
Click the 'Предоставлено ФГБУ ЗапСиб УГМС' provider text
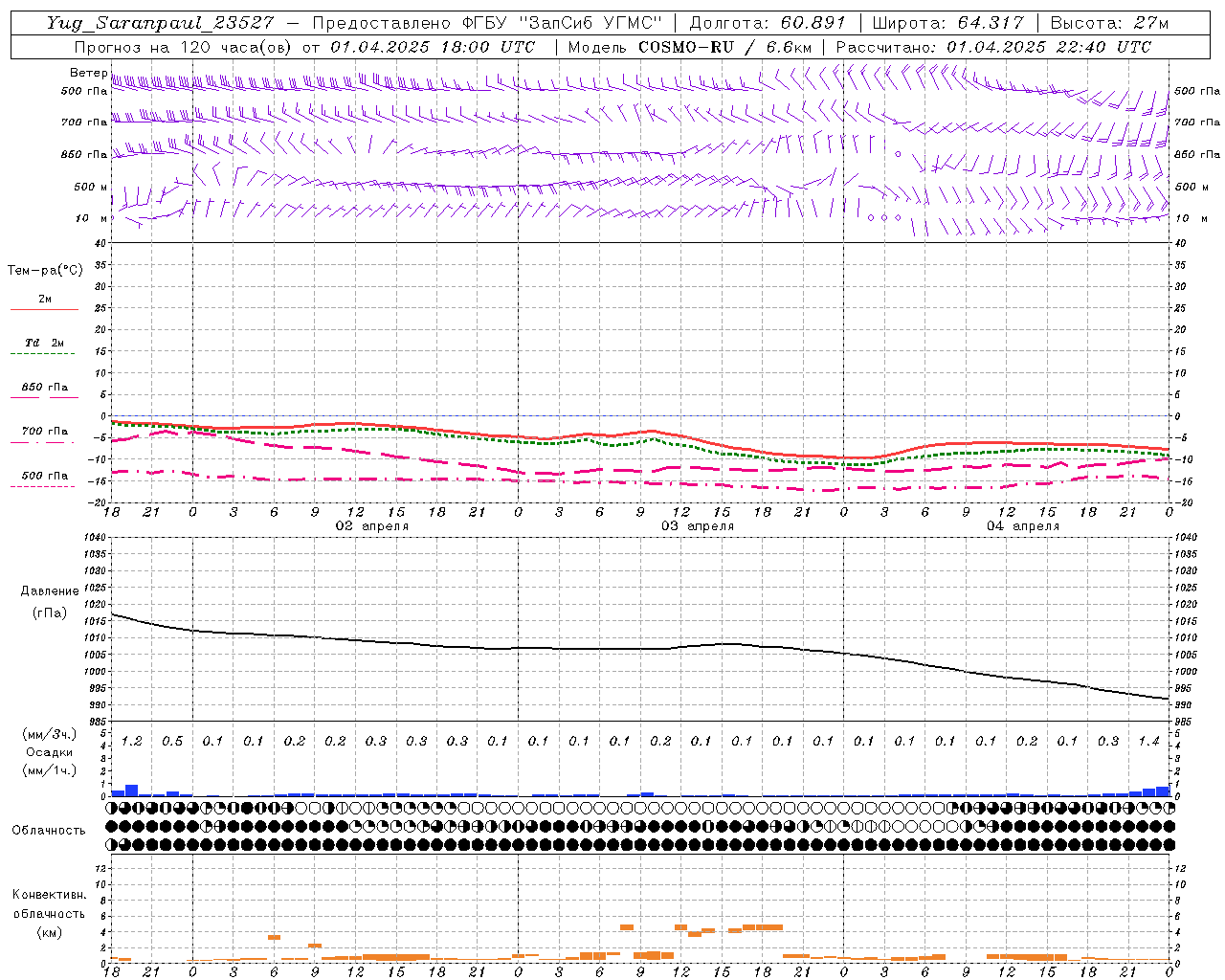[x=487, y=23]
